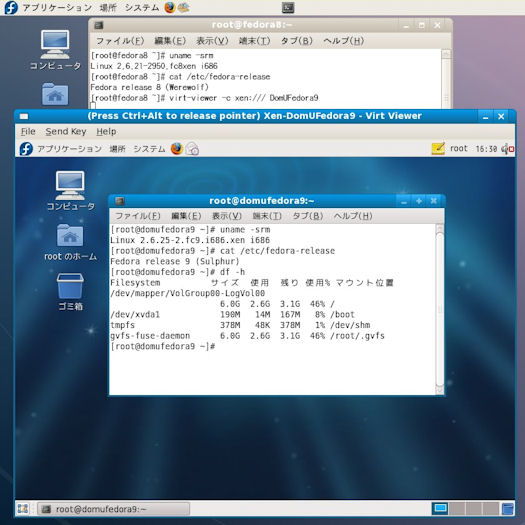The image size is (525, 525).
Task: Click the terminal icon in host top panel
Action: point(288,7)
